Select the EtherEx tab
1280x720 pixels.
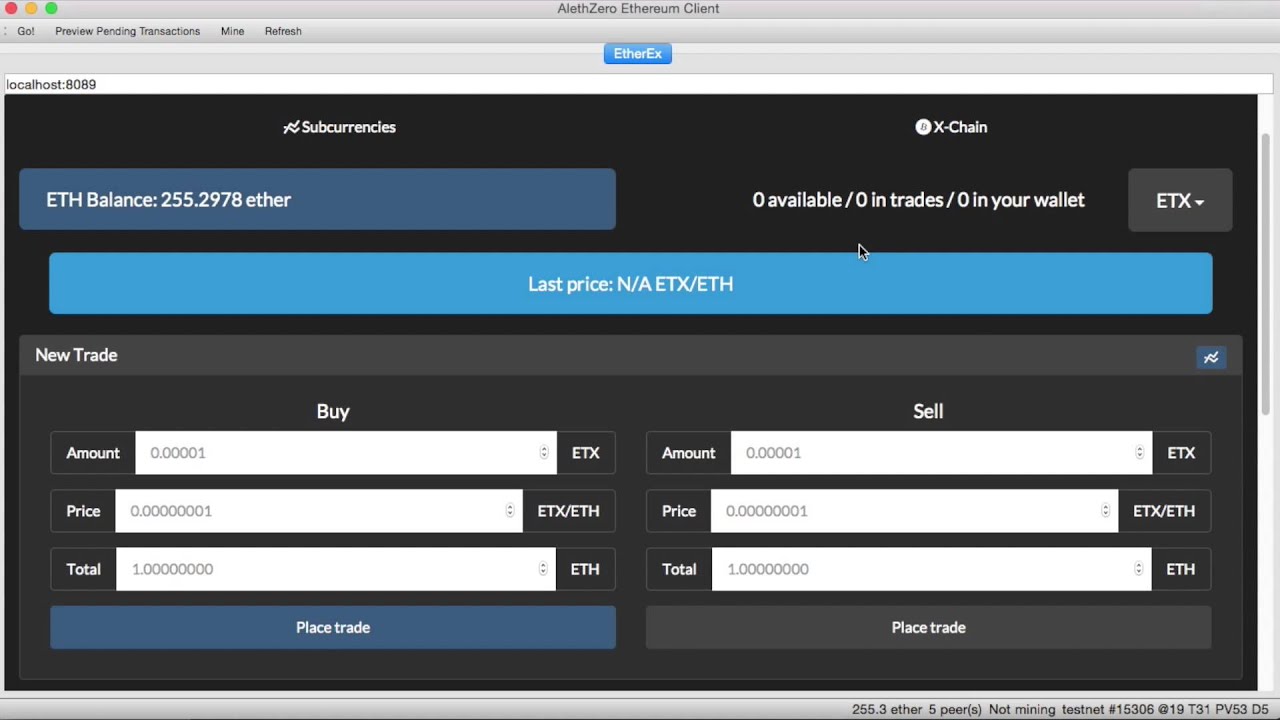638,54
